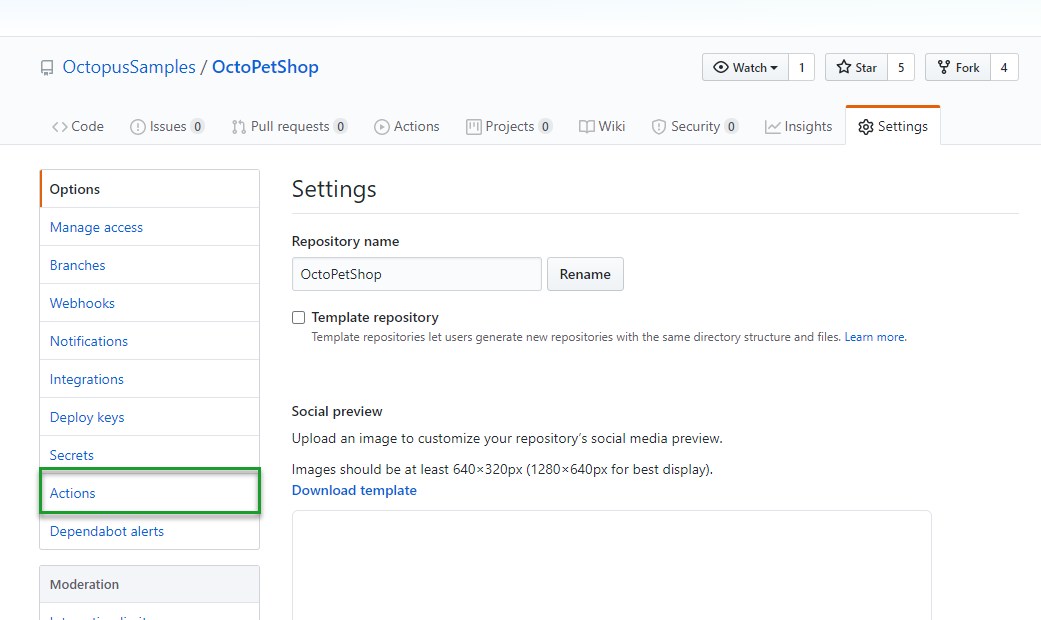Star the OctoPetShop repository
This screenshot has width=1041, height=620.
[856, 68]
